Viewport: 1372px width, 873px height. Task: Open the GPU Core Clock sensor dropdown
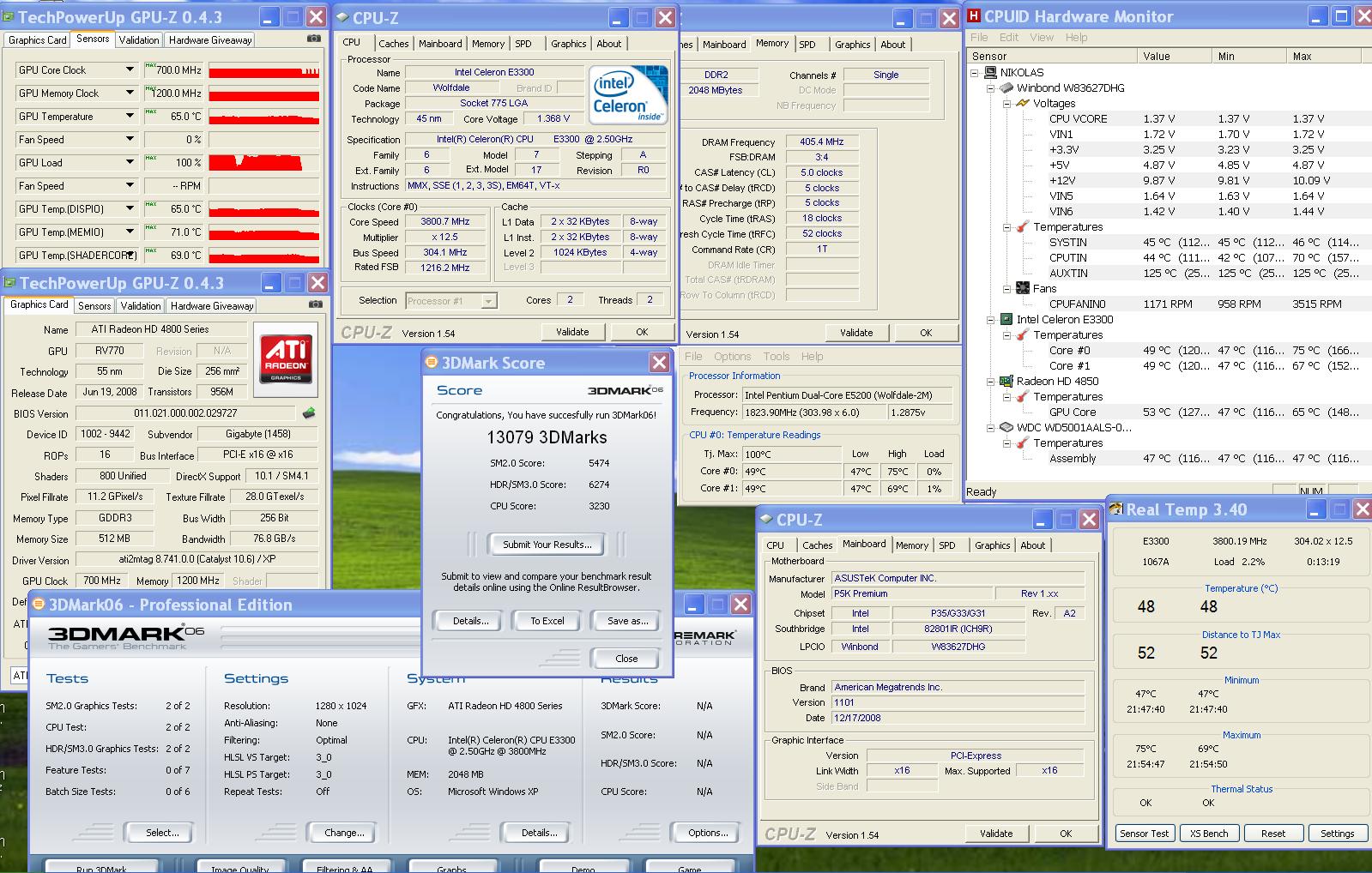[x=130, y=69]
